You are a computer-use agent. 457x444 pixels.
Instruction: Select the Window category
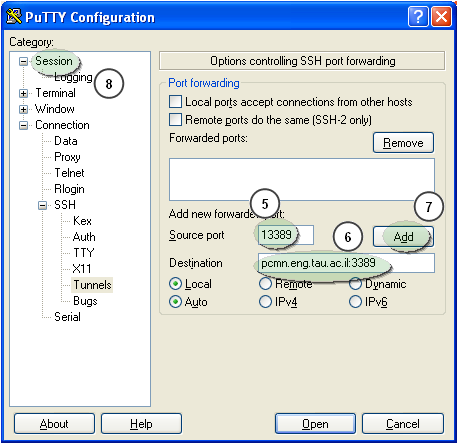(x=55, y=109)
